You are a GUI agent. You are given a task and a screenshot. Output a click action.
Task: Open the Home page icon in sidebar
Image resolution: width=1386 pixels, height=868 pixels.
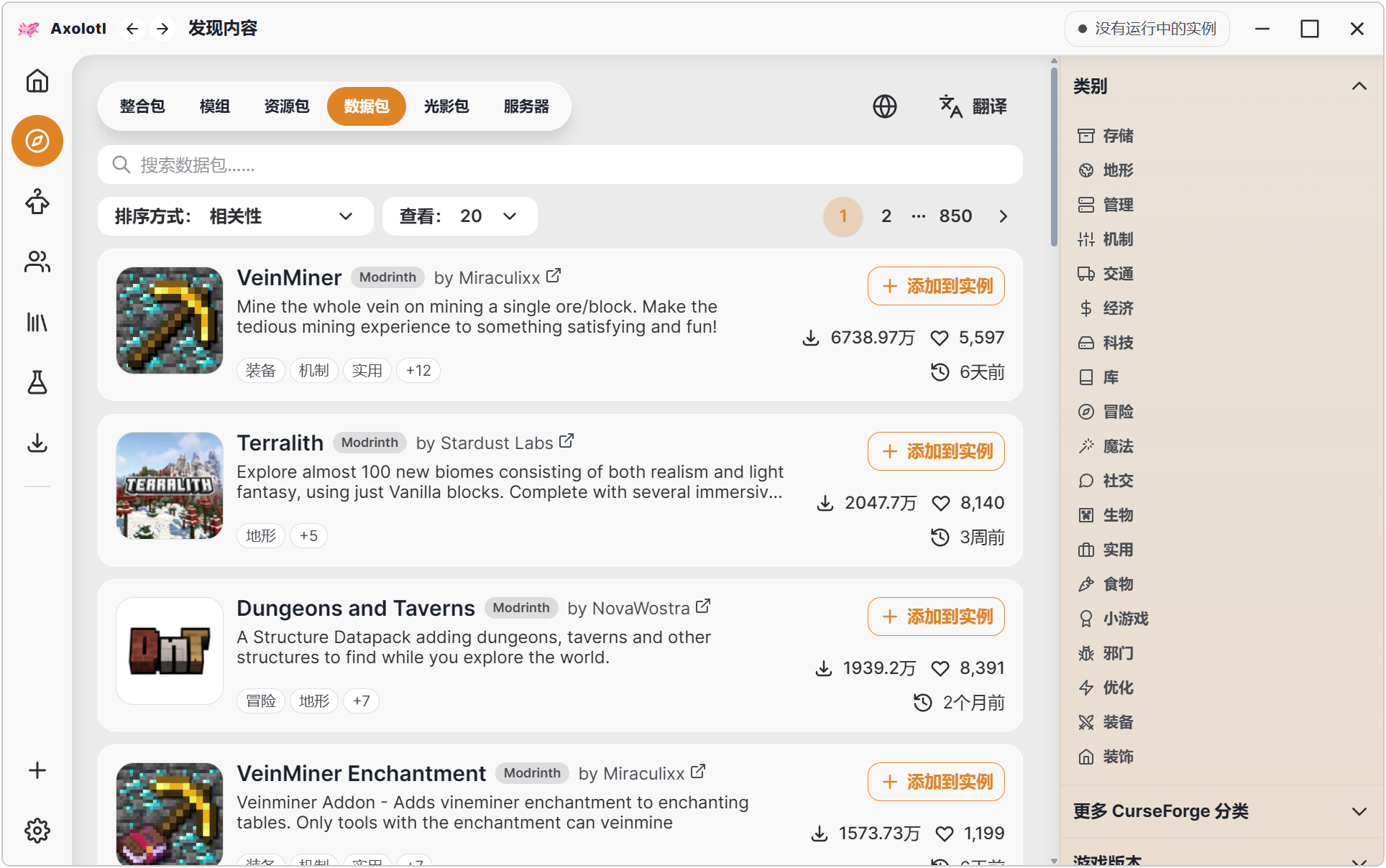pos(37,80)
